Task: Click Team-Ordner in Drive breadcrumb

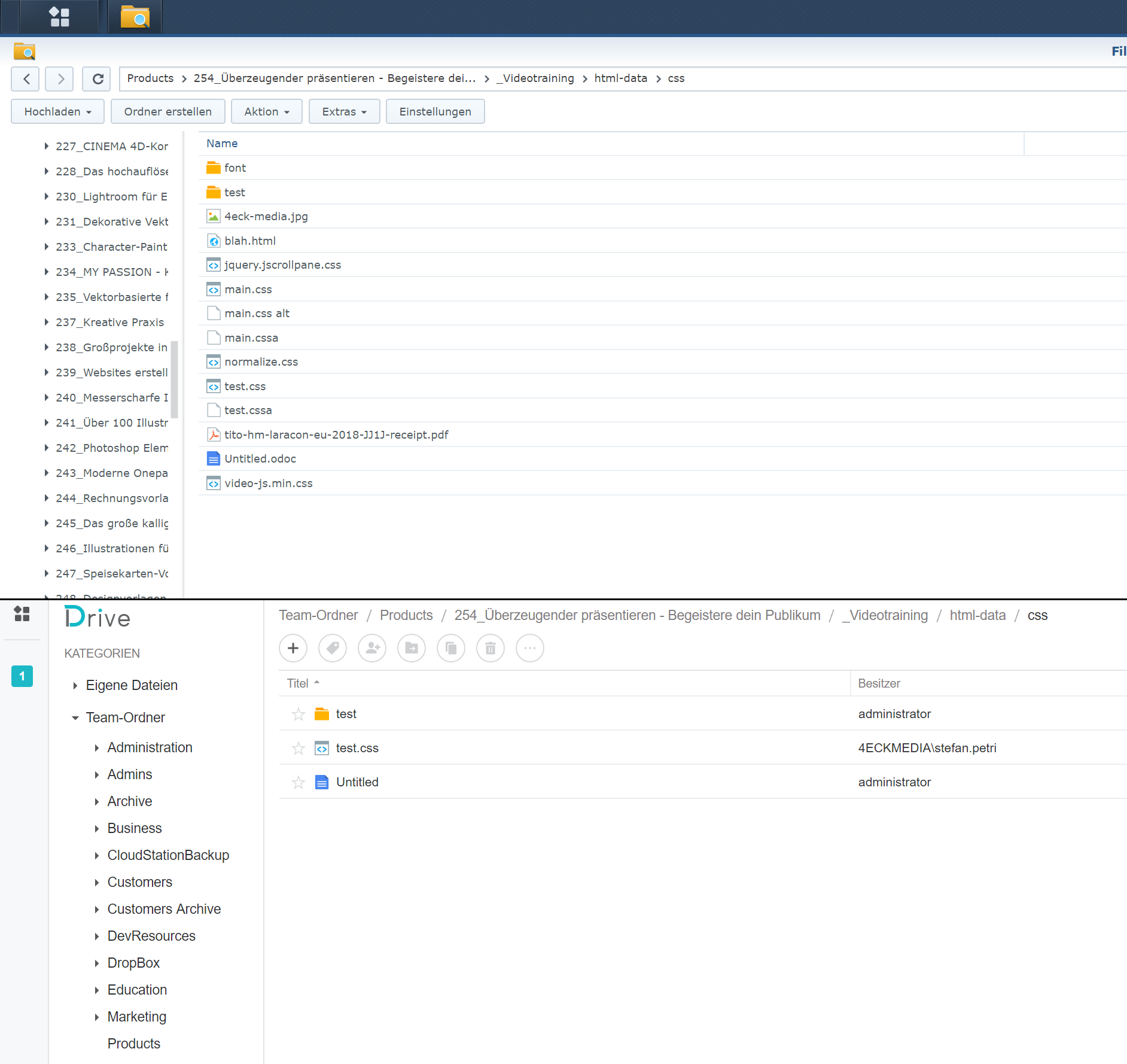Action: pyautogui.click(x=318, y=615)
